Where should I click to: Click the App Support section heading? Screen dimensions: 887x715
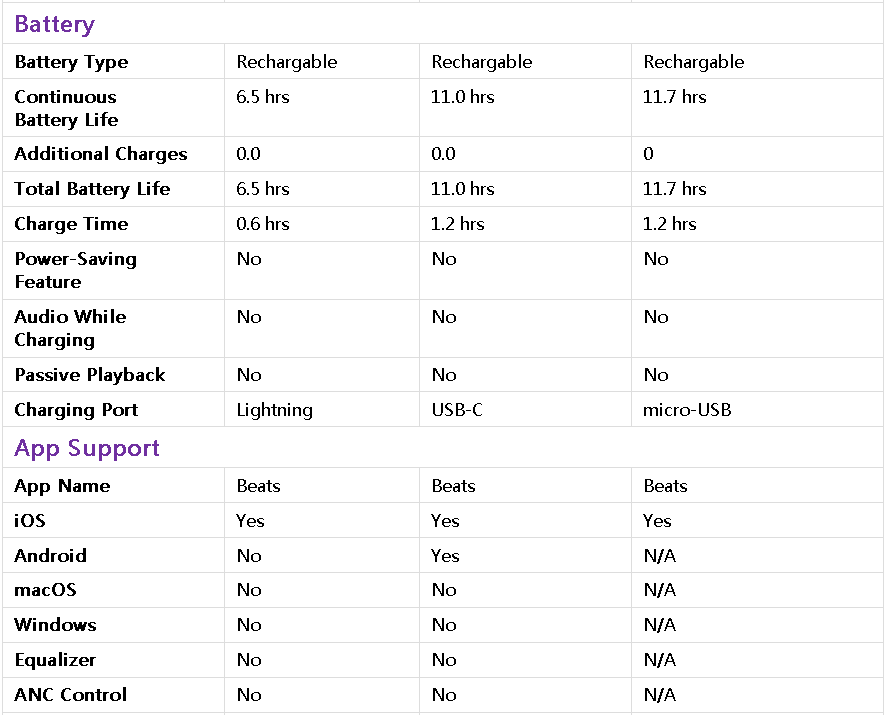tap(87, 448)
